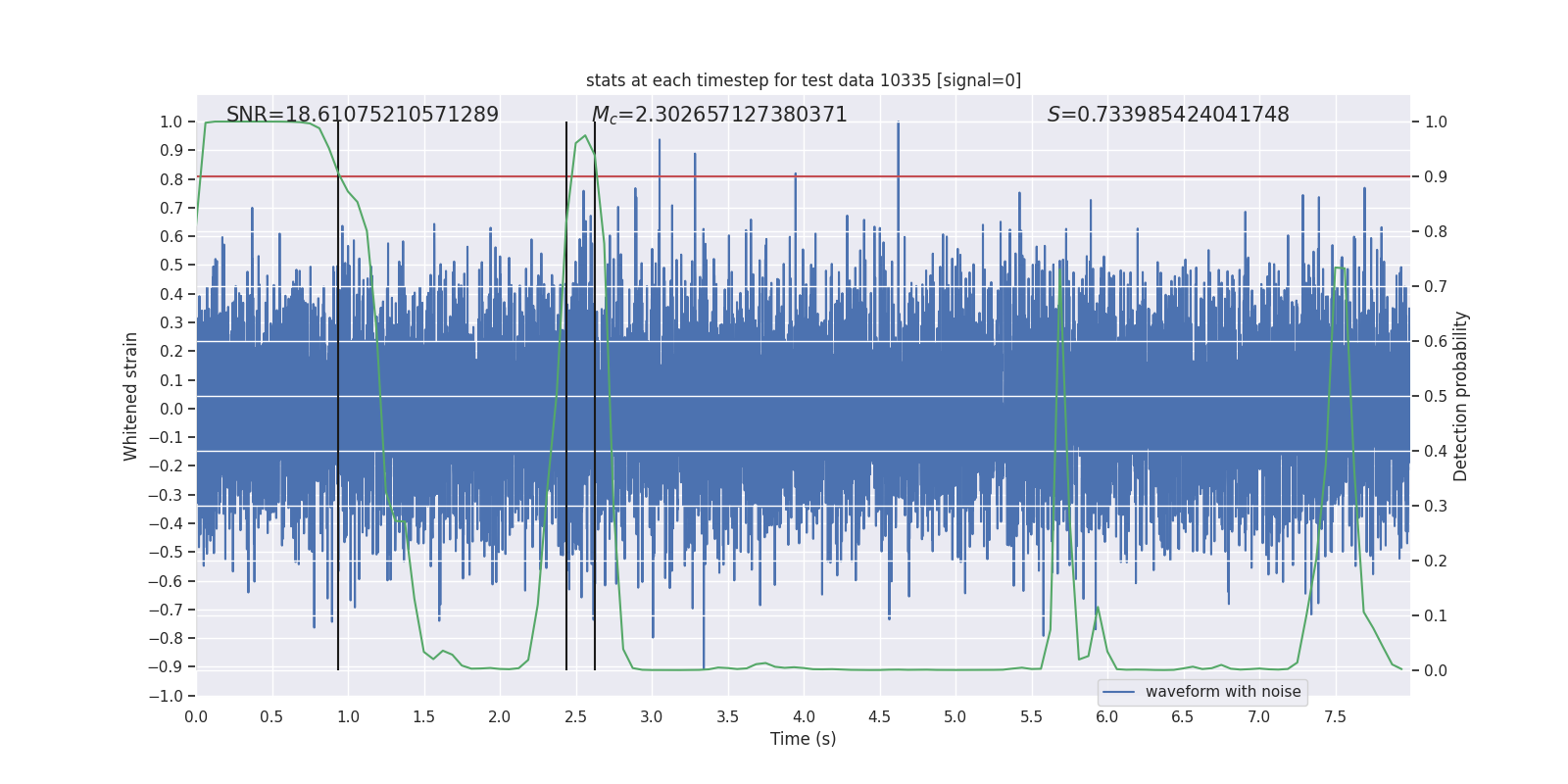
Task: Click the Detection probability tick label 0.5
Action: click(x=1436, y=397)
